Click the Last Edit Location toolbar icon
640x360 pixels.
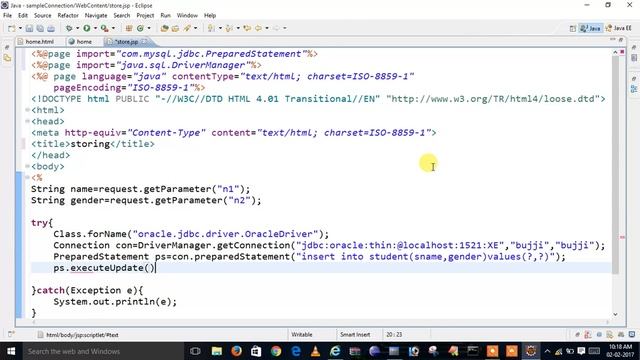(247, 28)
